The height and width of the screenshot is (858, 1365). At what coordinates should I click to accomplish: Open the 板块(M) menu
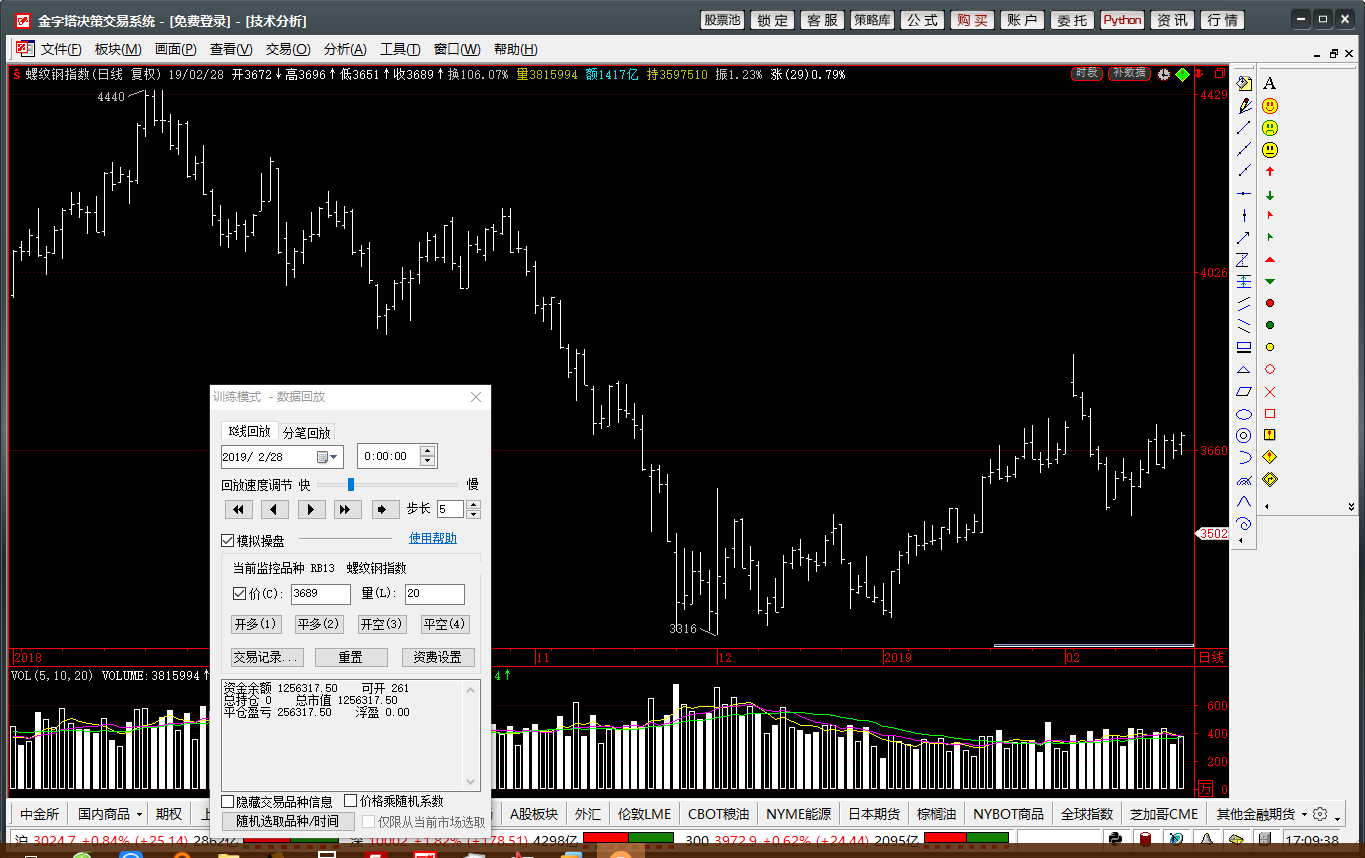pyautogui.click(x=118, y=49)
